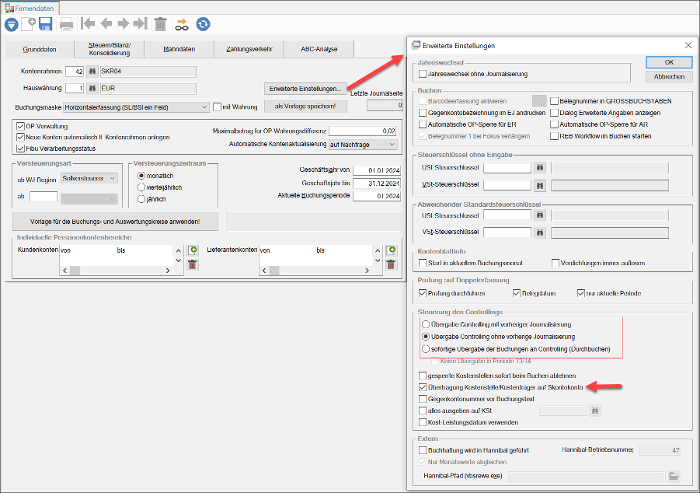Click the Kundenkonten list up arrow
Image resolution: width=700 pixels, height=493 pixels.
pos(178,251)
